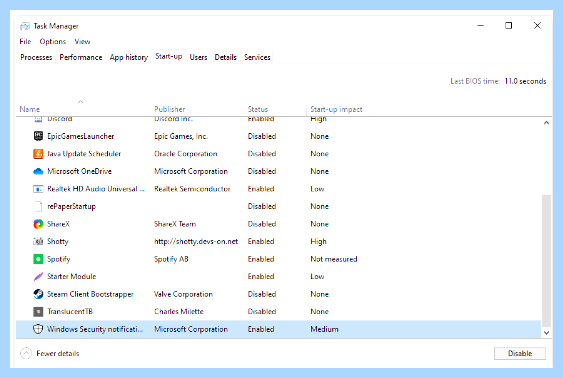
Task: Sort by the Status column header
Action: coord(258,109)
